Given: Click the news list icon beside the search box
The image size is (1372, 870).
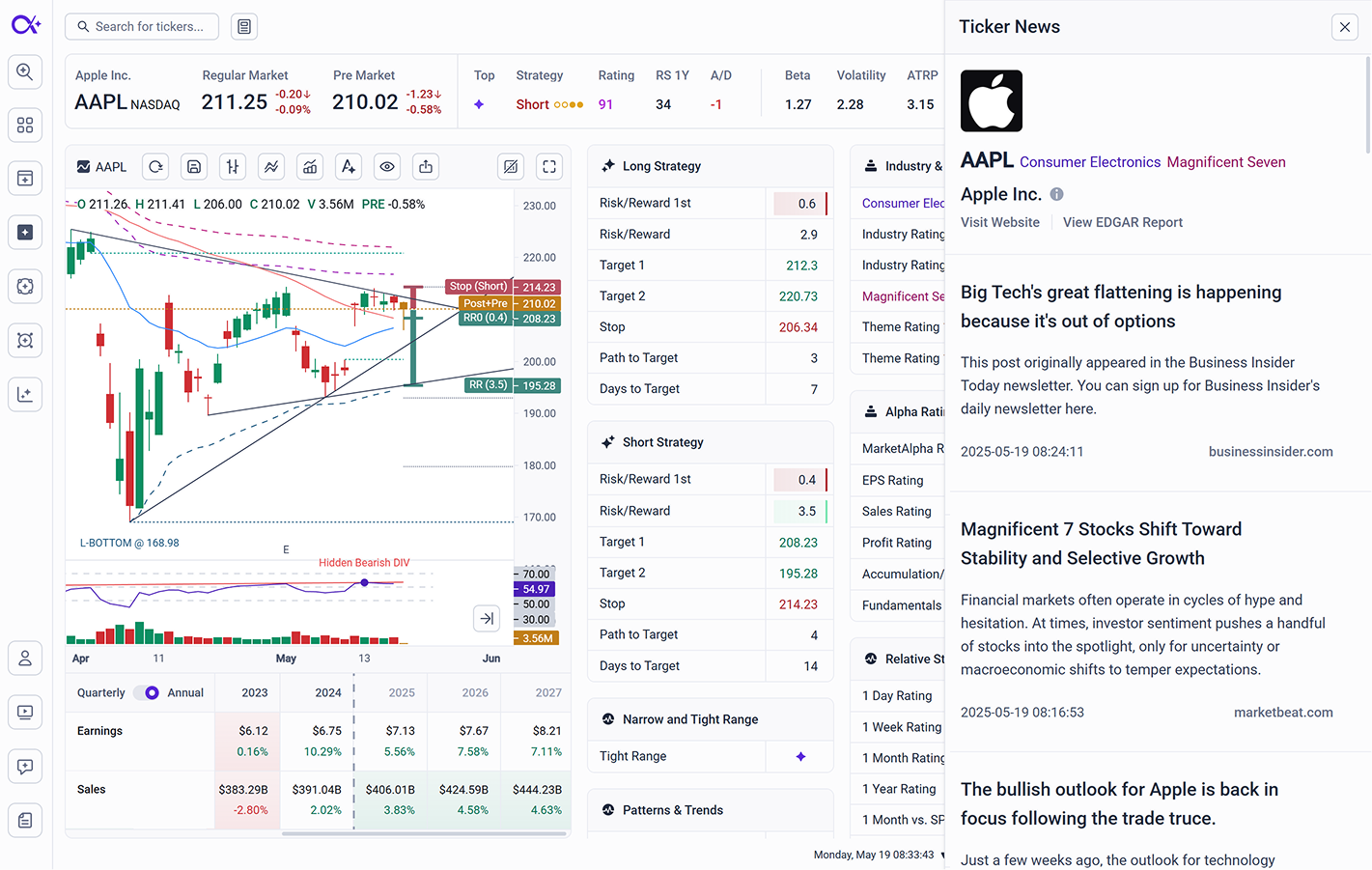Looking at the screenshot, I should pyautogui.click(x=244, y=27).
